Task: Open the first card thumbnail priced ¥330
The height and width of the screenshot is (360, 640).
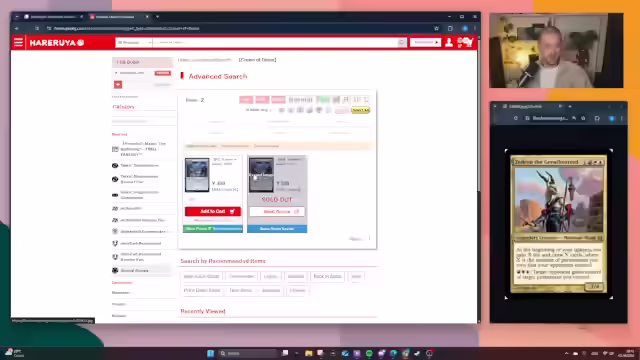Action: pos(197,175)
